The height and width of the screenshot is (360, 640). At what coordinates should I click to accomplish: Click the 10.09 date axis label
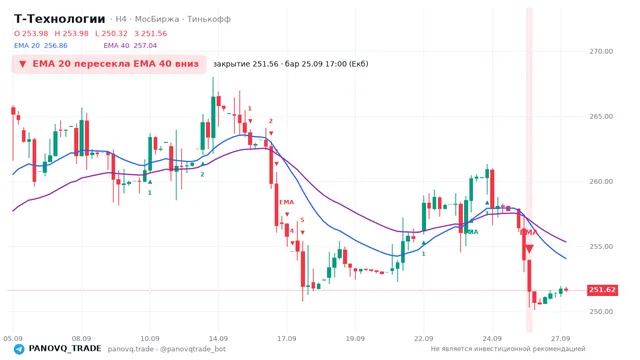pos(150,338)
